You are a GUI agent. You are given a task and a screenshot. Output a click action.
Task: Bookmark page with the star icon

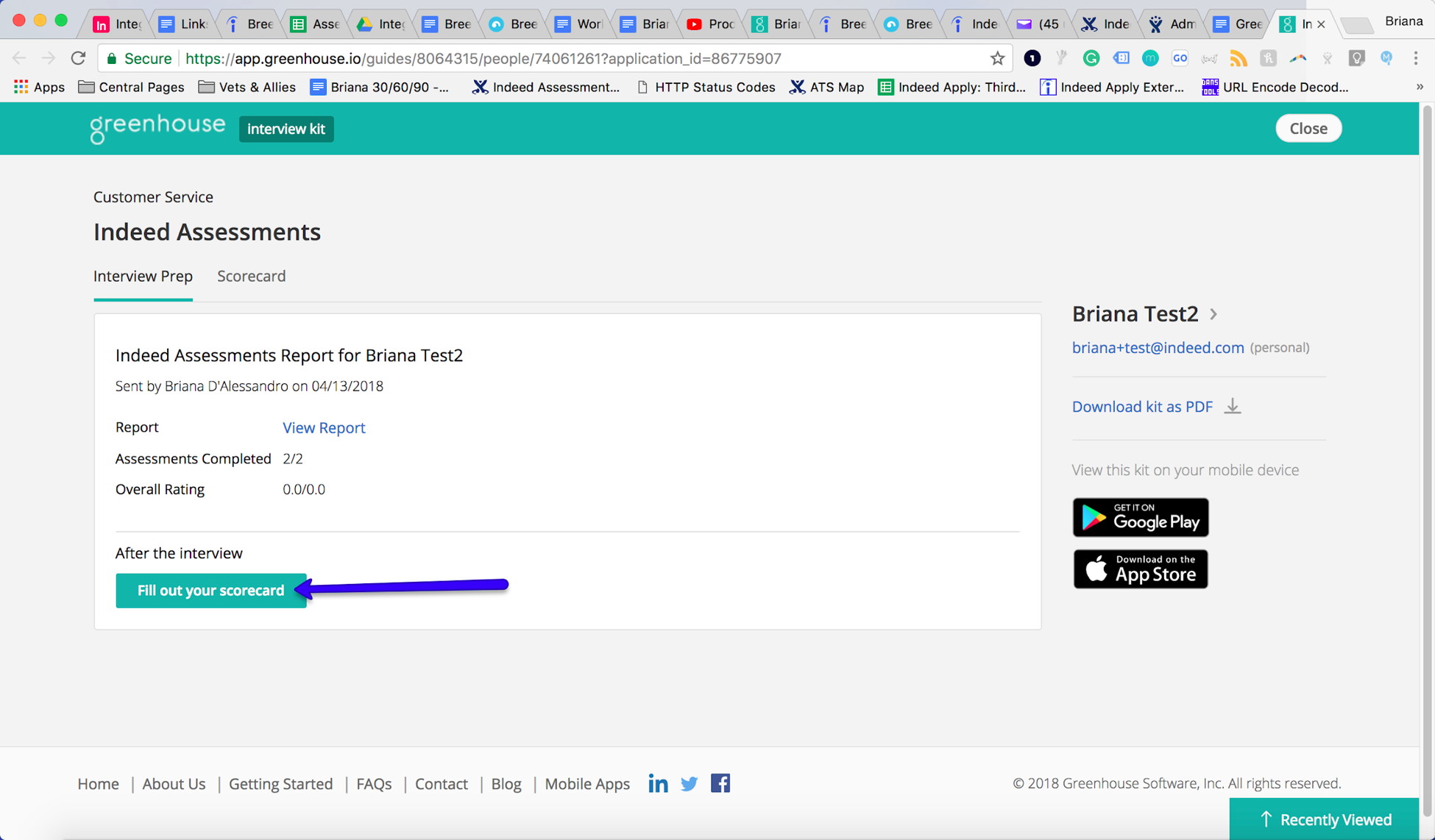997,58
